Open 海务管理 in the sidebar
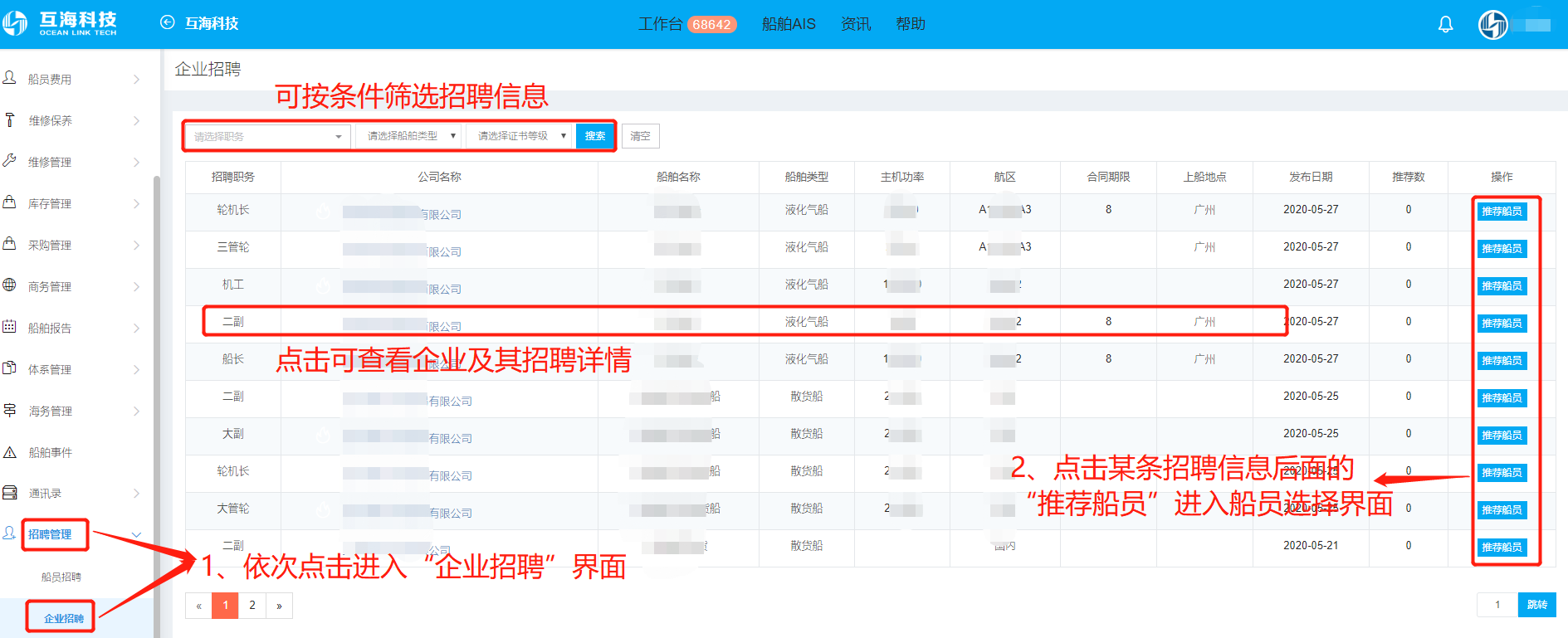 50,411
